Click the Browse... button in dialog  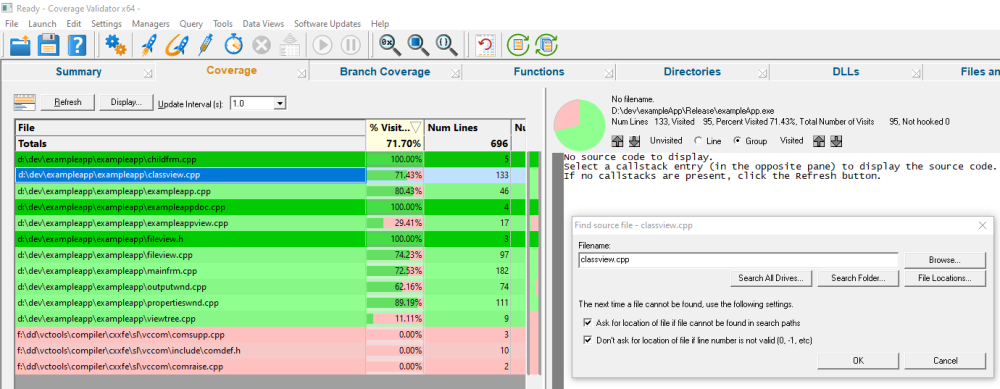[945, 260]
